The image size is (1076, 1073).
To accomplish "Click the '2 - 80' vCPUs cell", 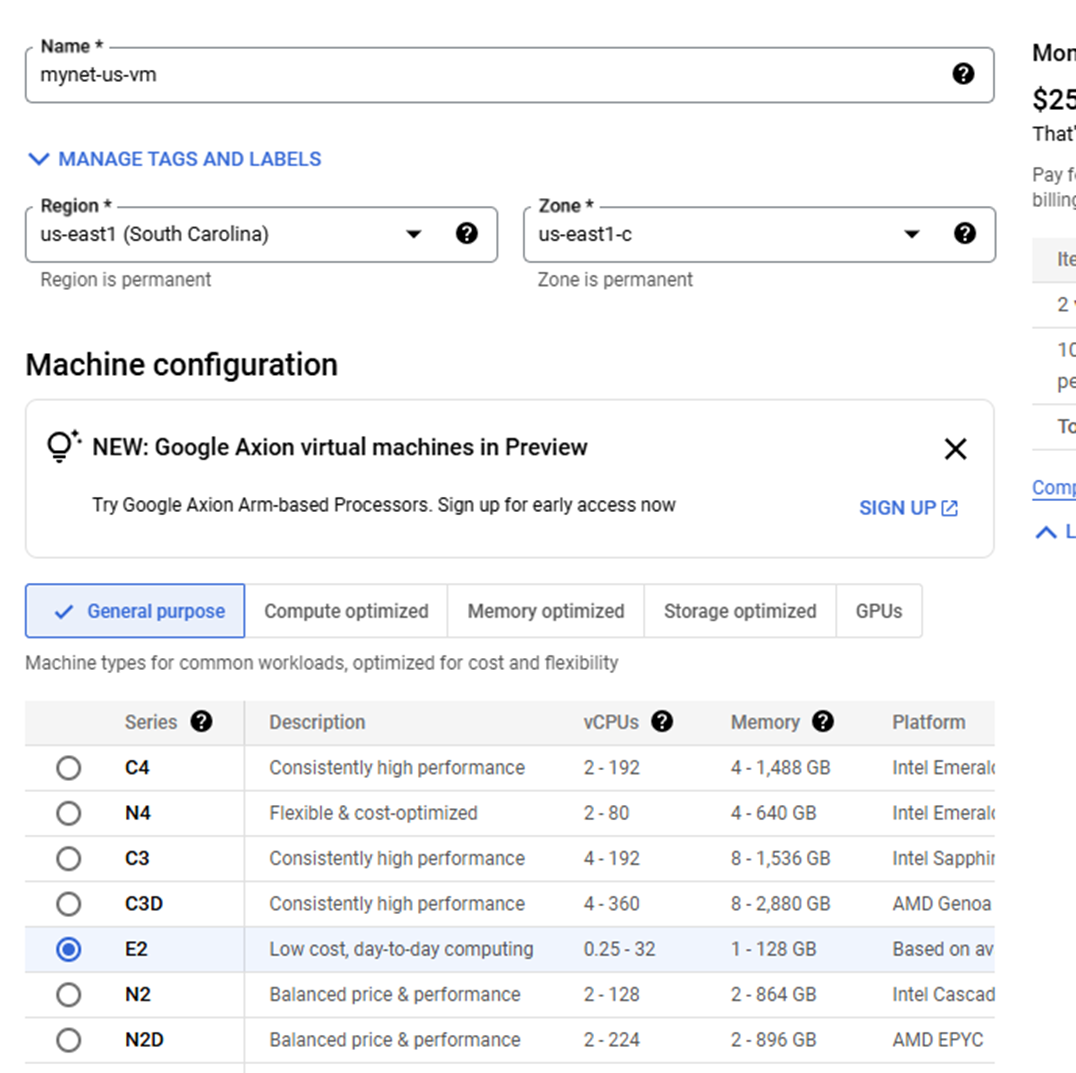I will pos(607,813).
